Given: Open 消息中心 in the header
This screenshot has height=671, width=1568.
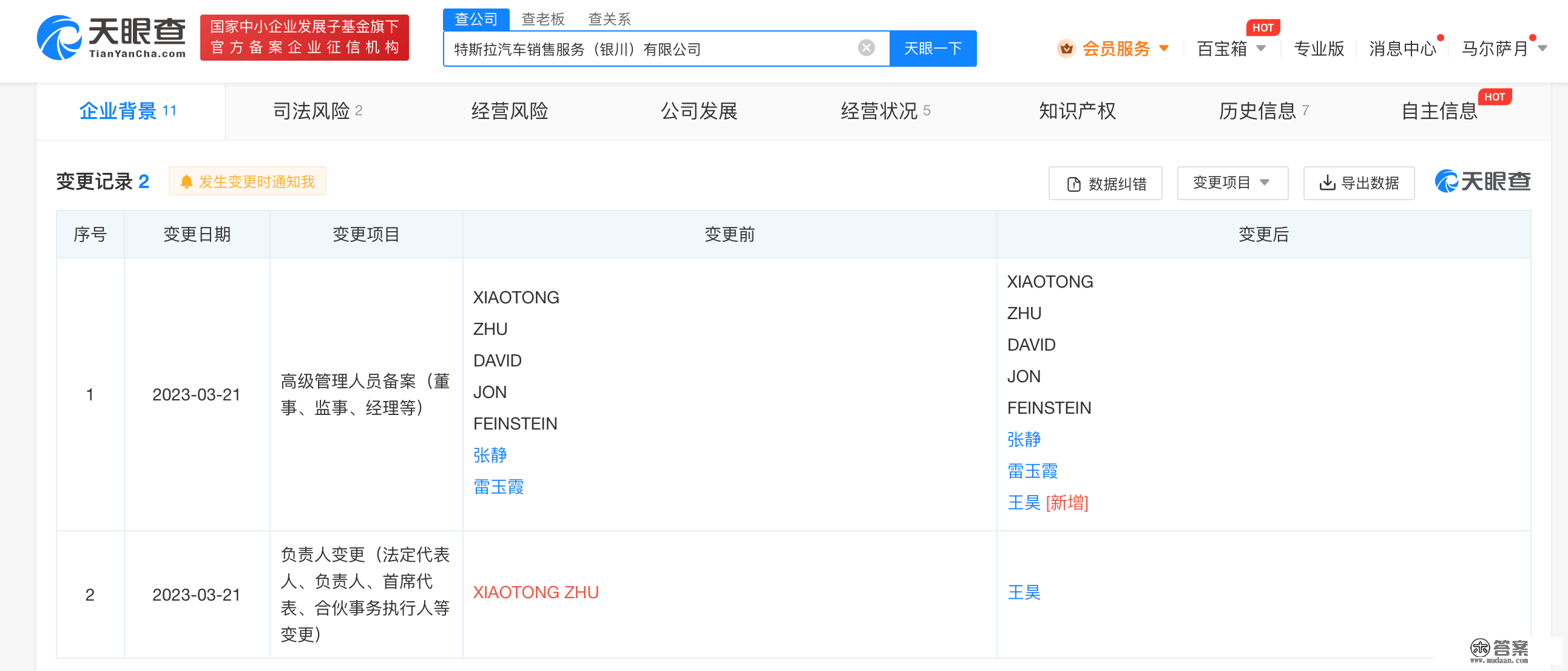Looking at the screenshot, I should [1402, 49].
